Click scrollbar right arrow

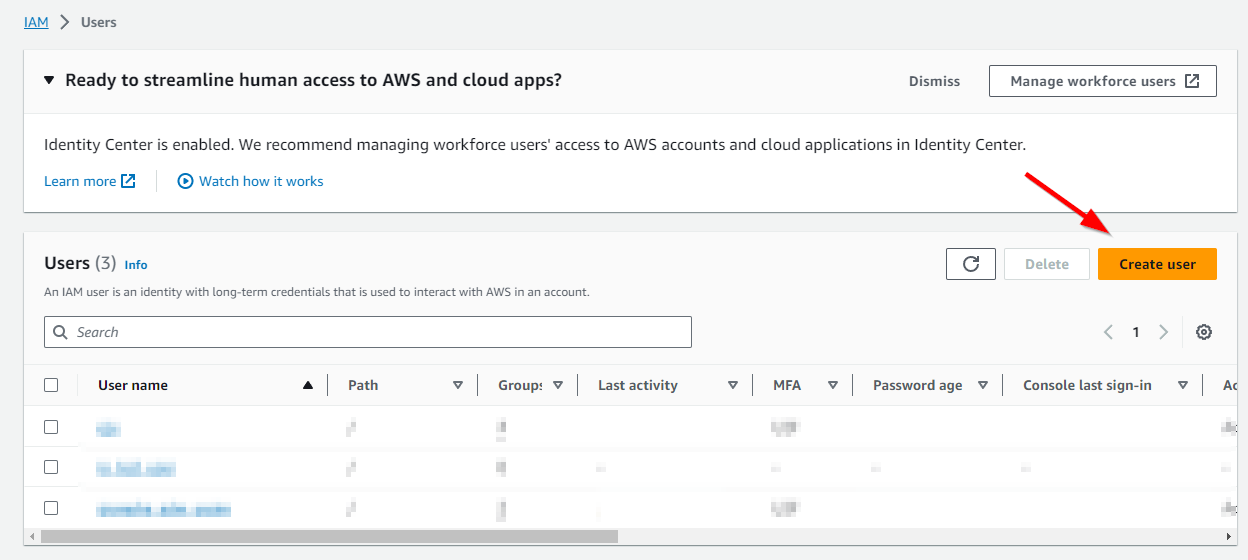[1230, 537]
